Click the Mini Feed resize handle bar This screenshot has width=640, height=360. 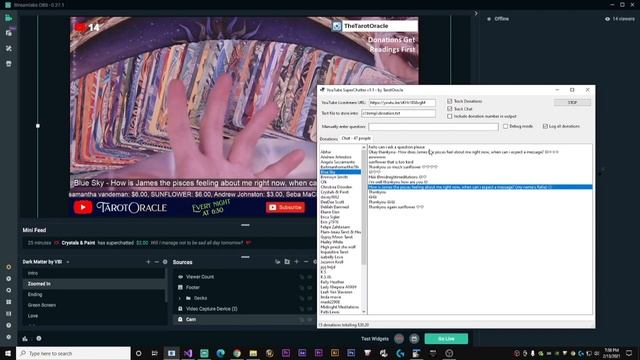[245, 225]
